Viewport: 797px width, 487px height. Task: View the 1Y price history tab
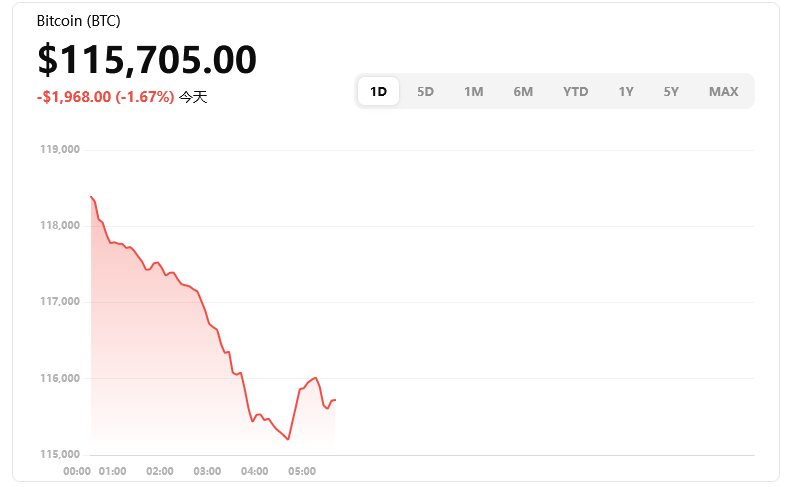click(x=625, y=91)
